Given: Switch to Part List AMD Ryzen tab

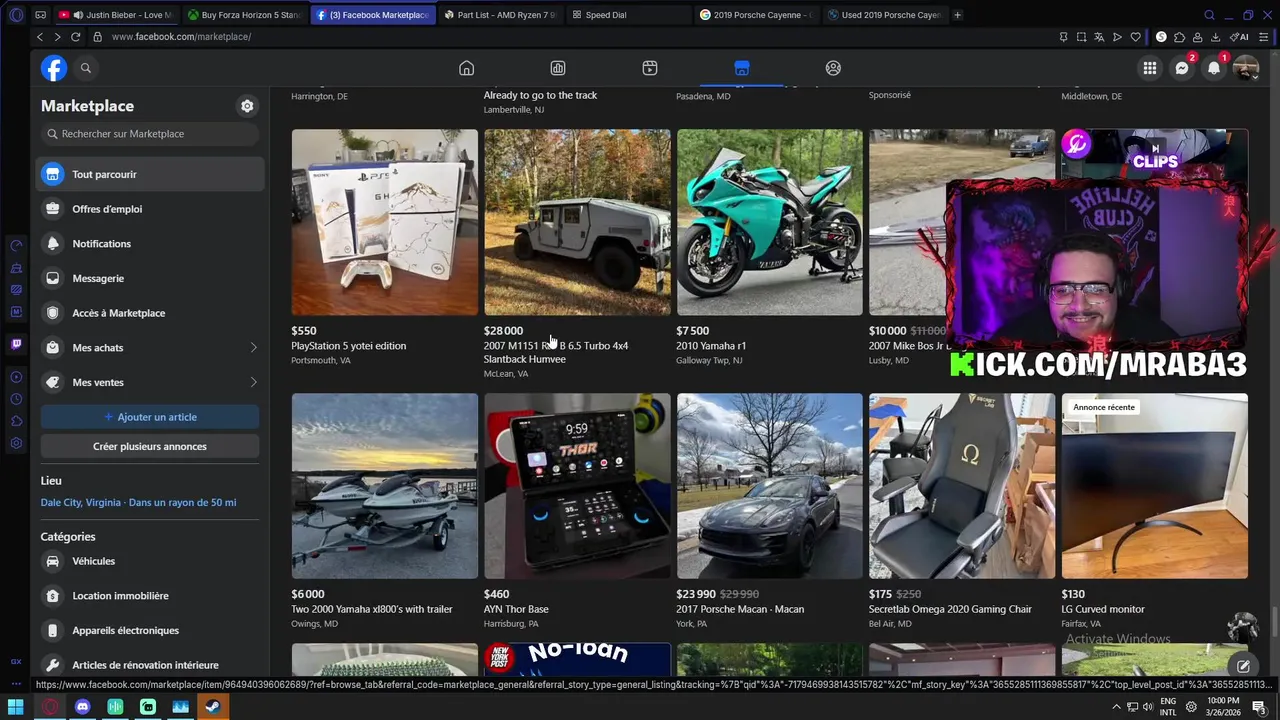Looking at the screenshot, I should click(500, 15).
